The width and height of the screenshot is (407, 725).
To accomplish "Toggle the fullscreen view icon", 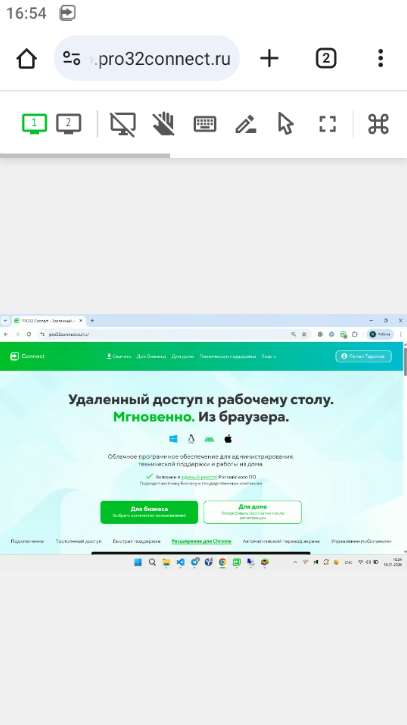I will coord(327,124).
